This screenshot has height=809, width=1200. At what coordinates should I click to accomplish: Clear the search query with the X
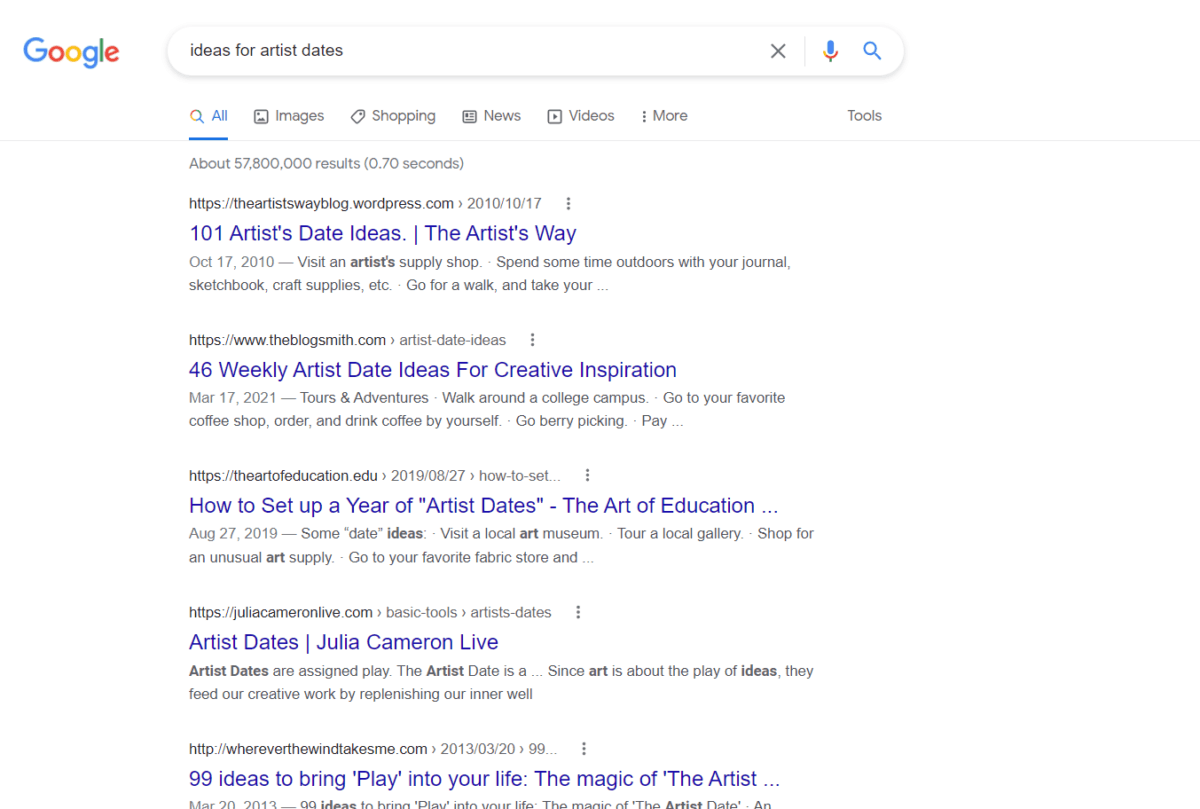click(778, 50)
